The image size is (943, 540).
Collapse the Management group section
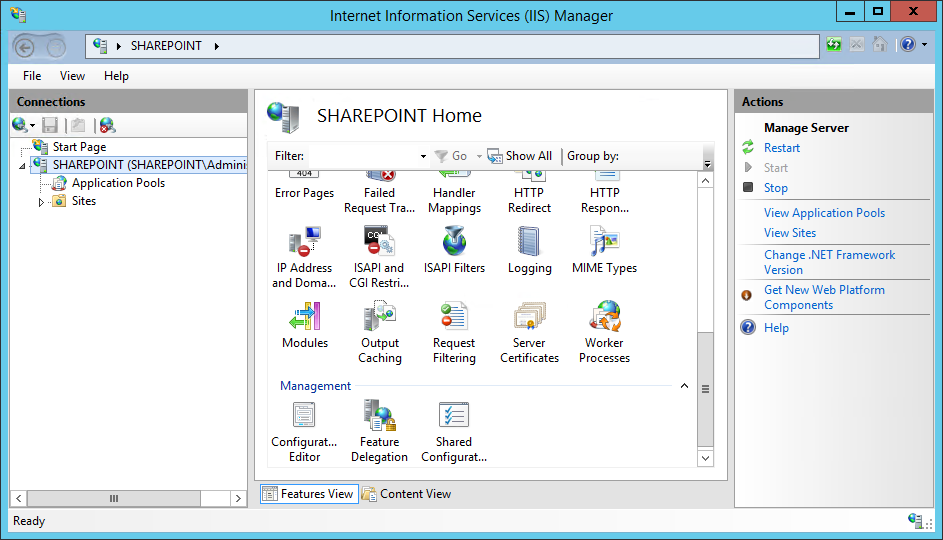pyautogui.click(x=684, y=386)
